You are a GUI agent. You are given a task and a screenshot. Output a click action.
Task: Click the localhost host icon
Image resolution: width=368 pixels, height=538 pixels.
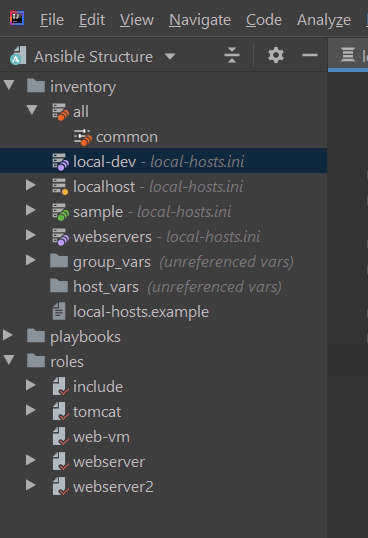pos(60,187)
